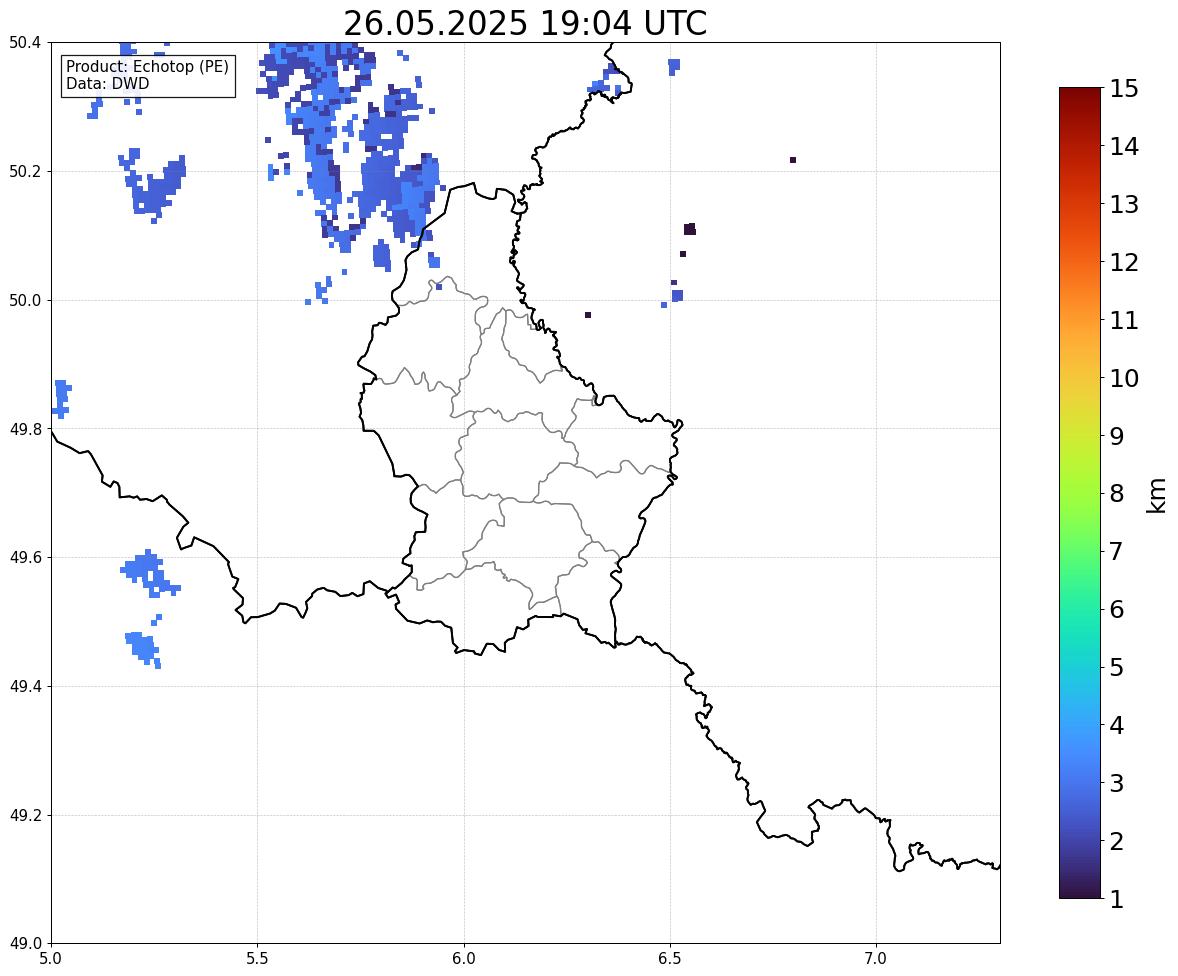Select the "Data: DWD" label

107,83
